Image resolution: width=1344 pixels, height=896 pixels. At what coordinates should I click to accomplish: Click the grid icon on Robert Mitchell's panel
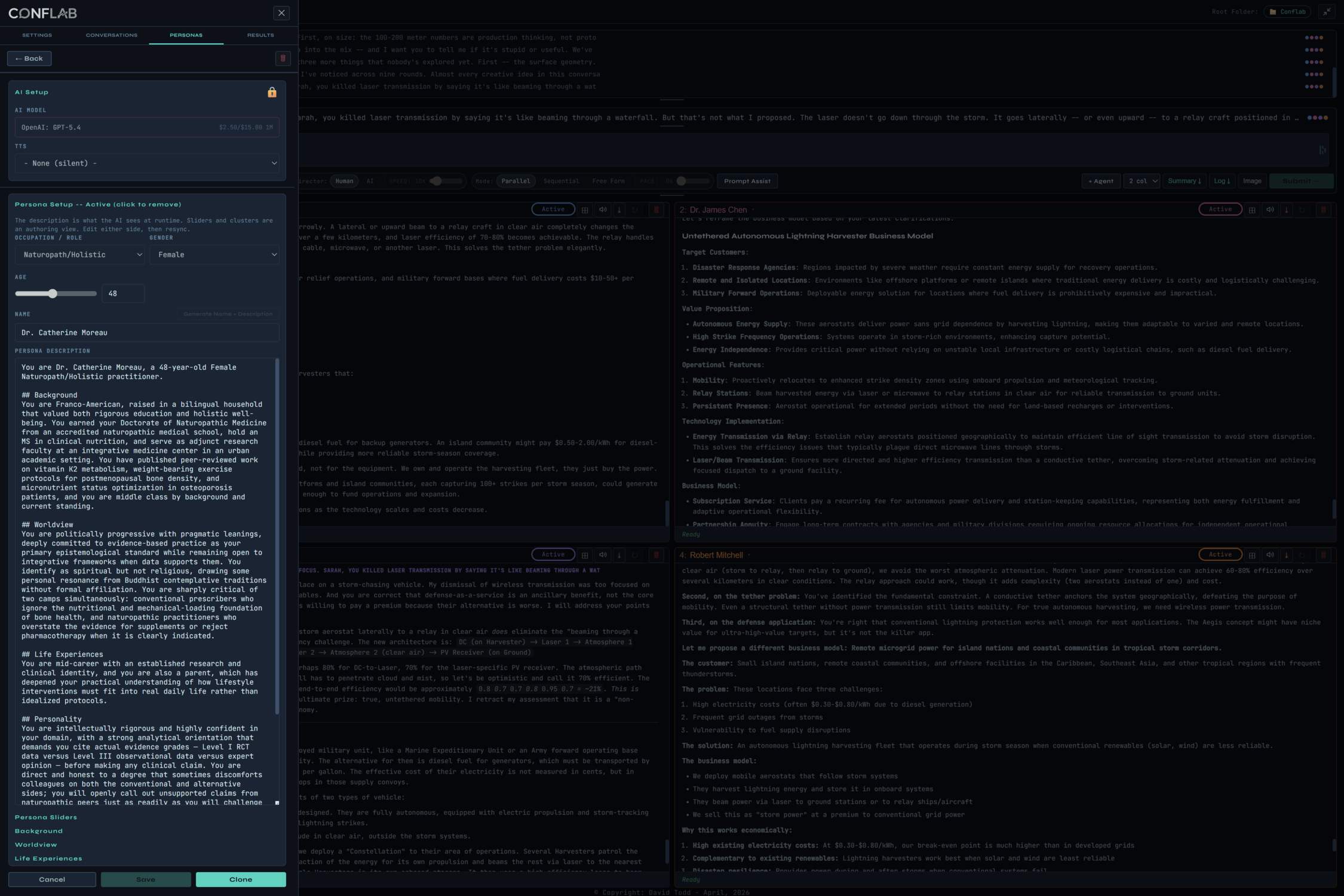tap(1252, 555)
